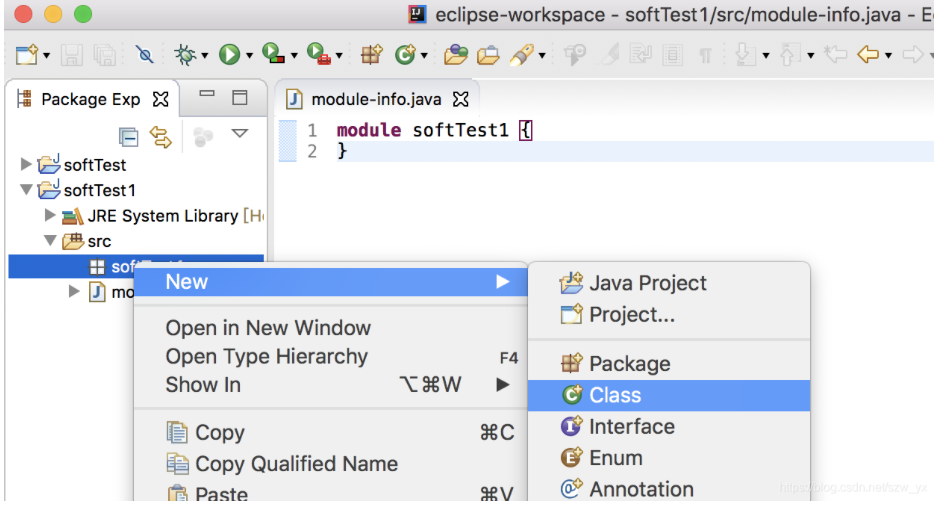Collapse All in Package Explorer
934x510 pixels.
(x=129, y=136)
